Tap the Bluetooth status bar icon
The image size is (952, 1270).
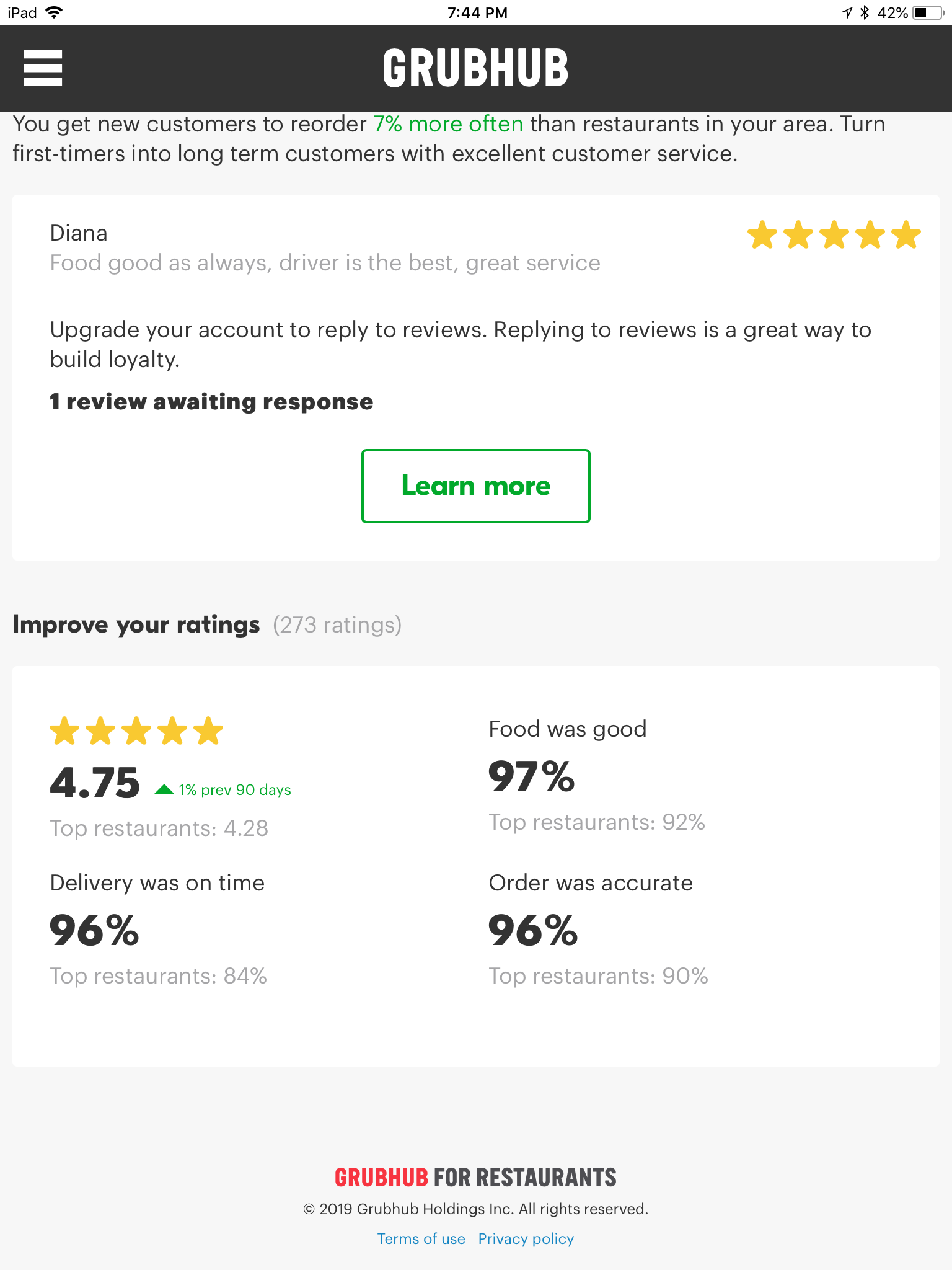click(865, 12)
